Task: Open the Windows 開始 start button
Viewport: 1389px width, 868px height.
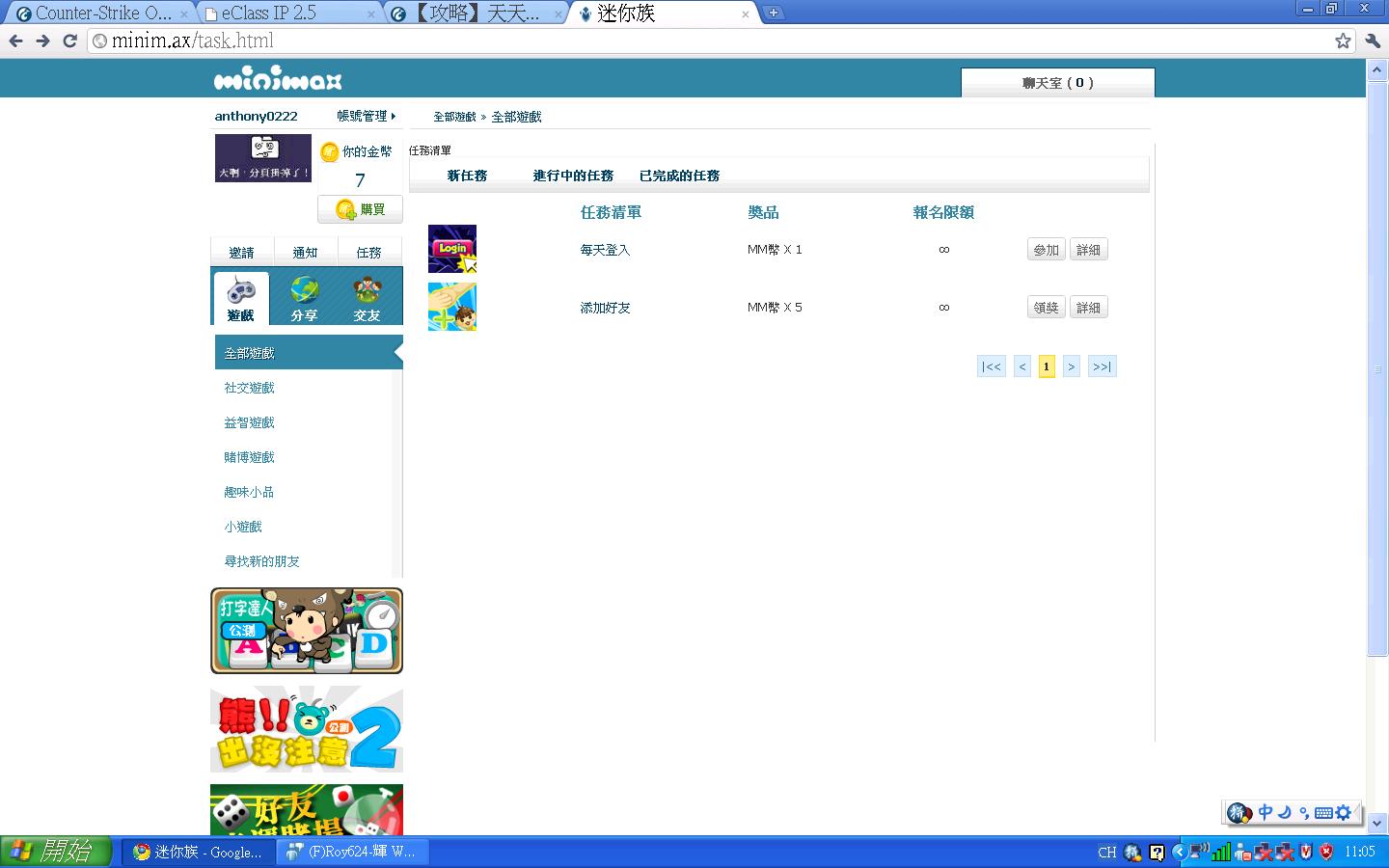Action: coord(56,852)
